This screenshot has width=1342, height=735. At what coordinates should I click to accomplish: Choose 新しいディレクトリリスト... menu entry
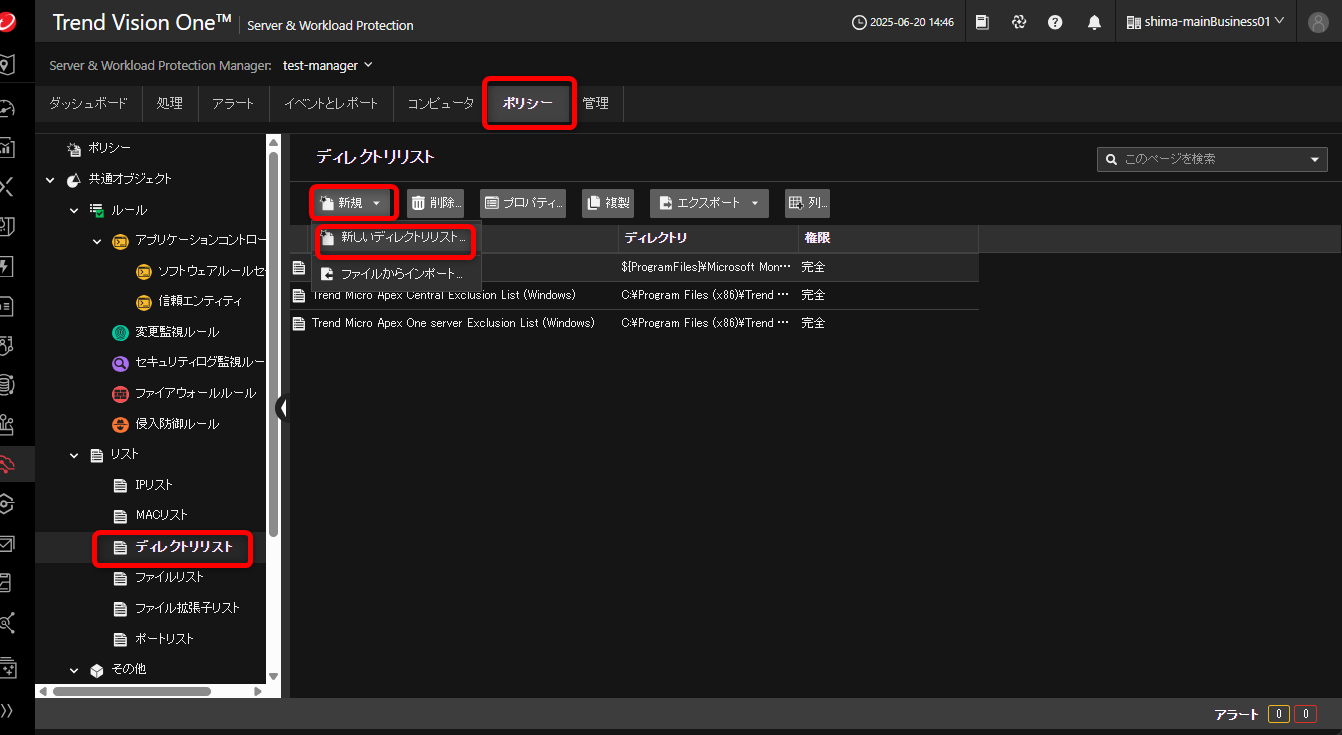pyautogui.click(x=396, y=239)
